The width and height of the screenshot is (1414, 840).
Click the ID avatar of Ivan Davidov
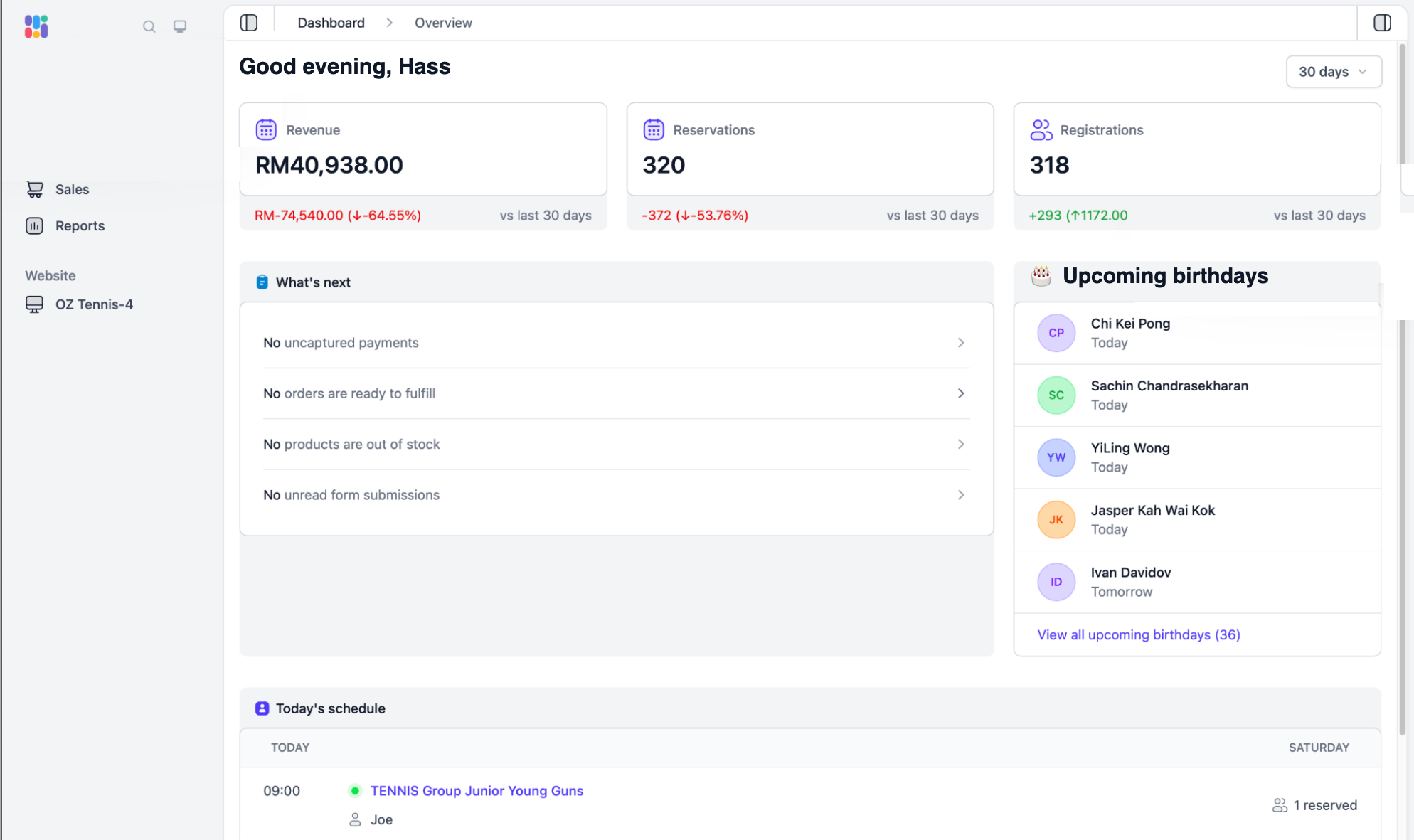[x=1056, y=582]
